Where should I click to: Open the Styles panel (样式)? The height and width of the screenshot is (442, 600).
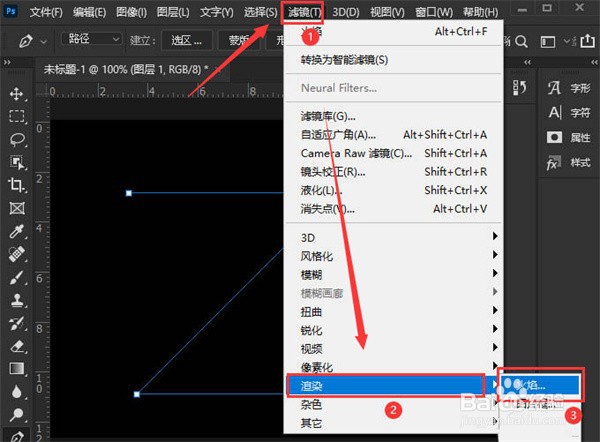pyautogui.click(x=569, y=163)
